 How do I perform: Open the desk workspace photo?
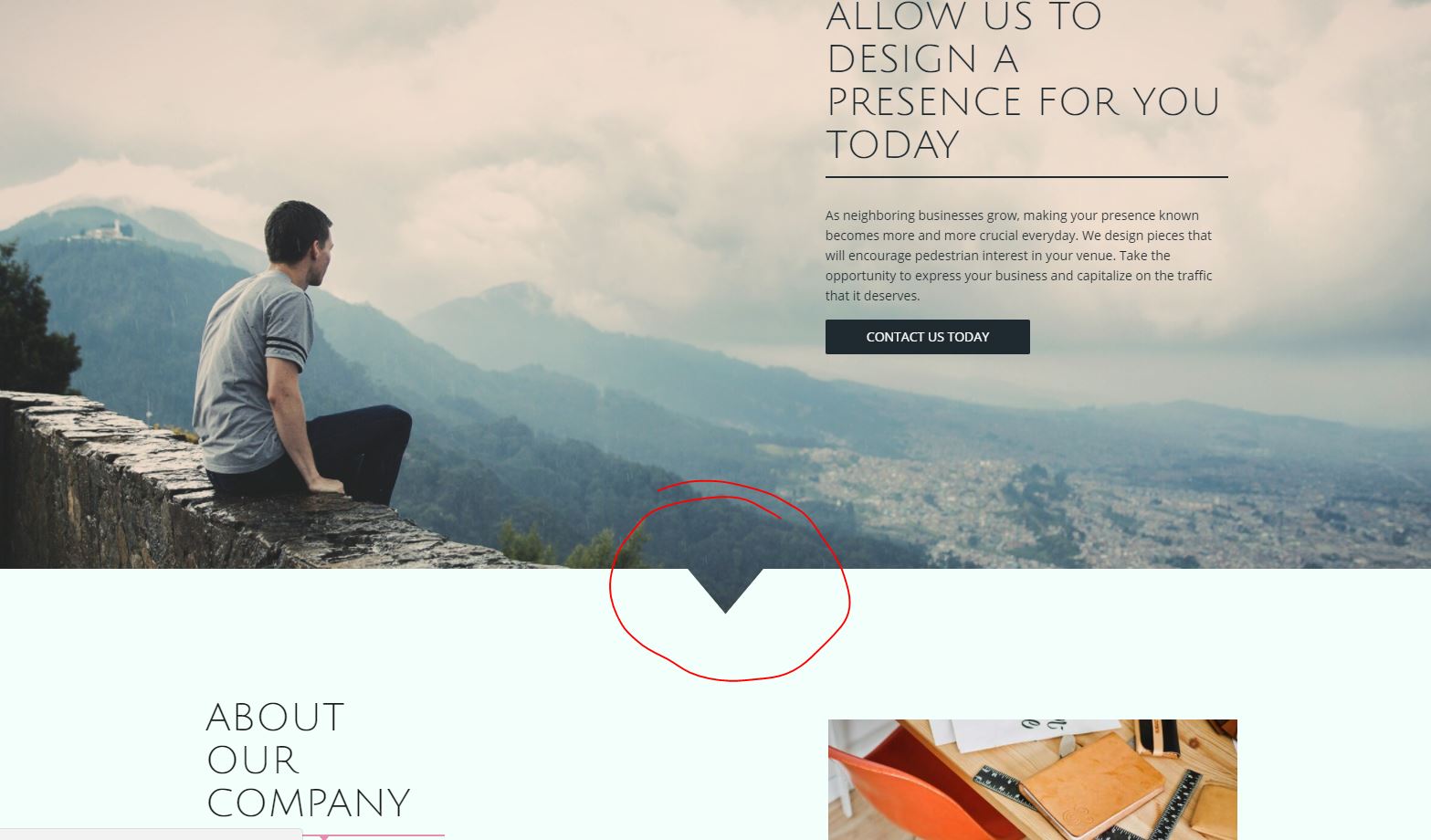coord(1032,780)
